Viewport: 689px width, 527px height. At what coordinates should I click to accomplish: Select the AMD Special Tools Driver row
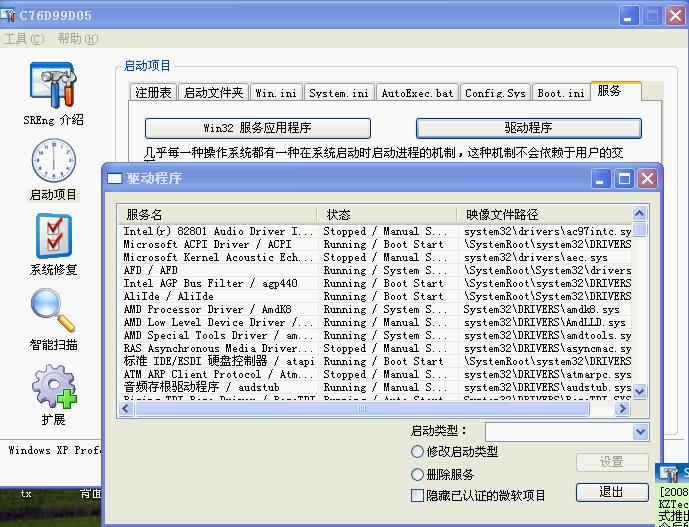(375, 335)
